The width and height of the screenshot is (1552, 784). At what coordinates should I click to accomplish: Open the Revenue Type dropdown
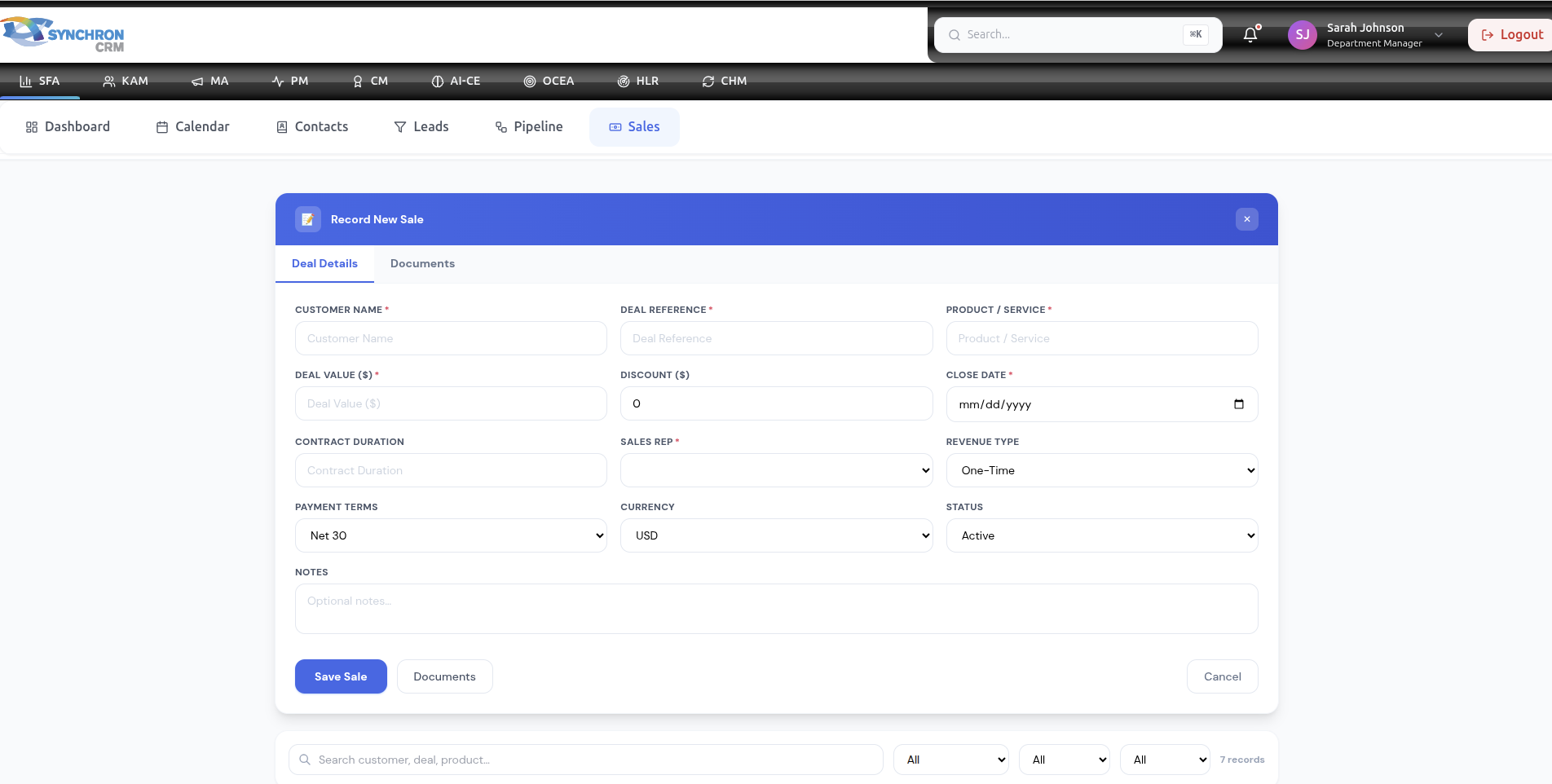(x=1101, y=470)
